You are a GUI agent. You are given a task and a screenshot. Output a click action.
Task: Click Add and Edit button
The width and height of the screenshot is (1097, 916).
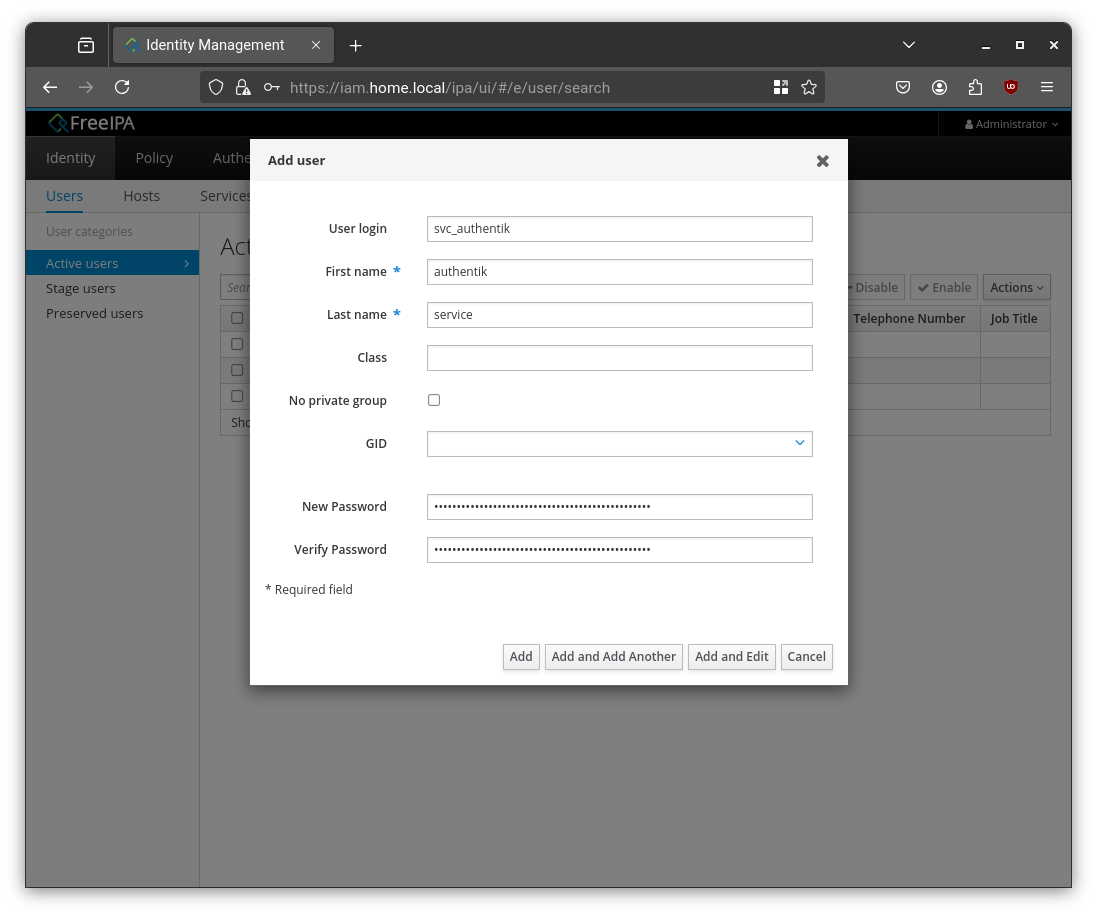731,656
